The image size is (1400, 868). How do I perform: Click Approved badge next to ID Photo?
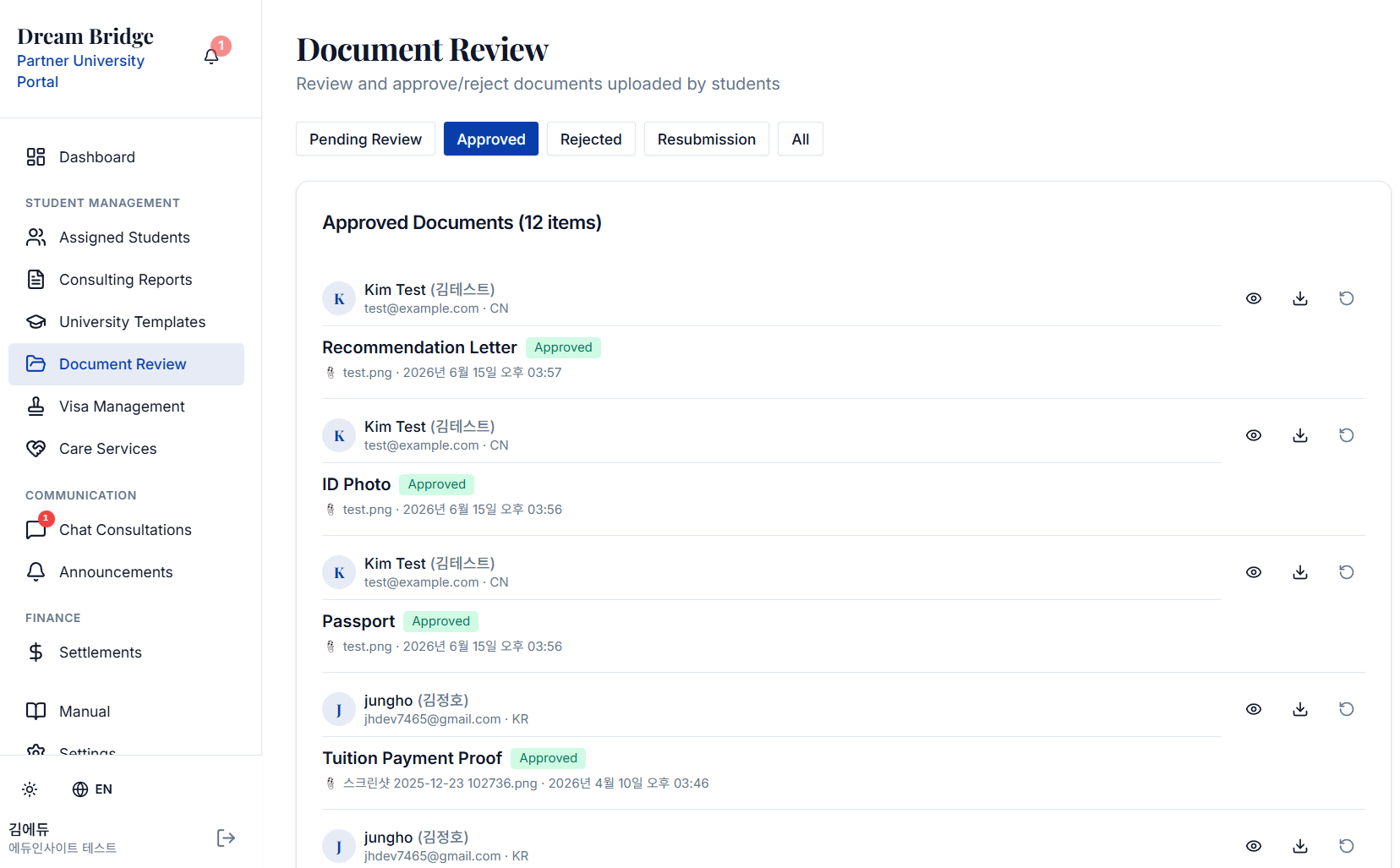[436, 484]
